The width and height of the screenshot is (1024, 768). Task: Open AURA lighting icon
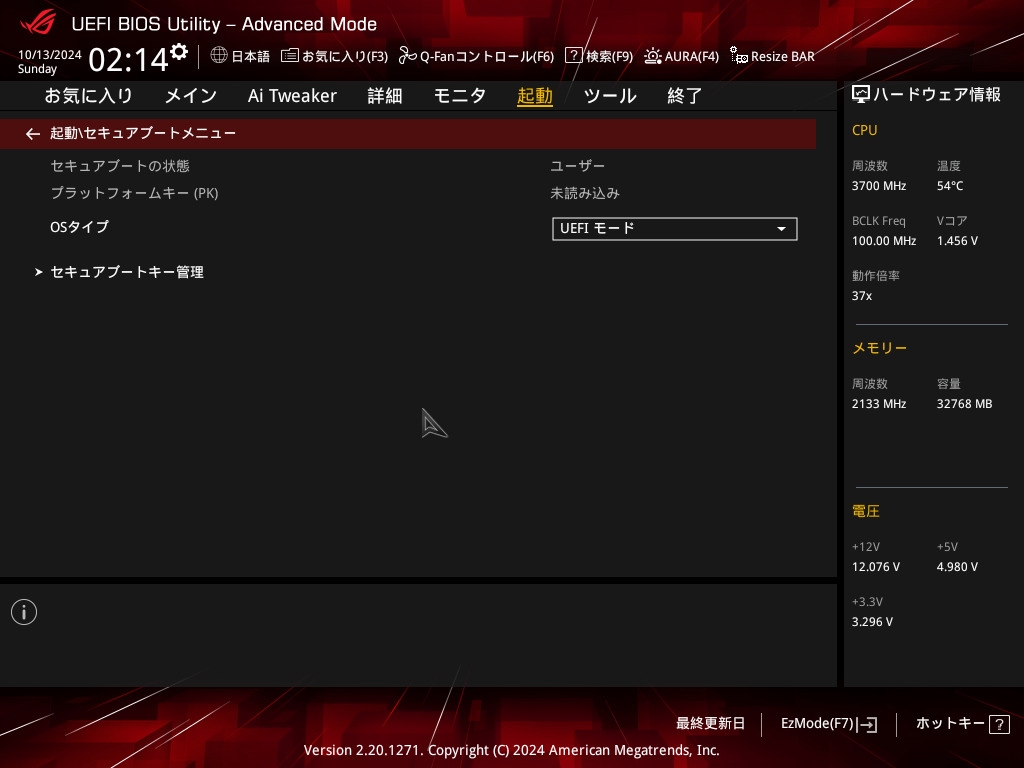(x=652, y=56)
